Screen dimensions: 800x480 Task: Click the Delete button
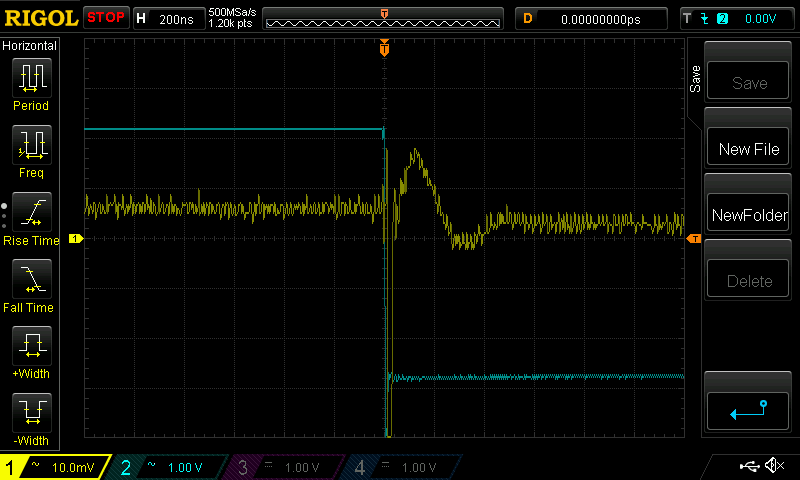coord(748,279)
